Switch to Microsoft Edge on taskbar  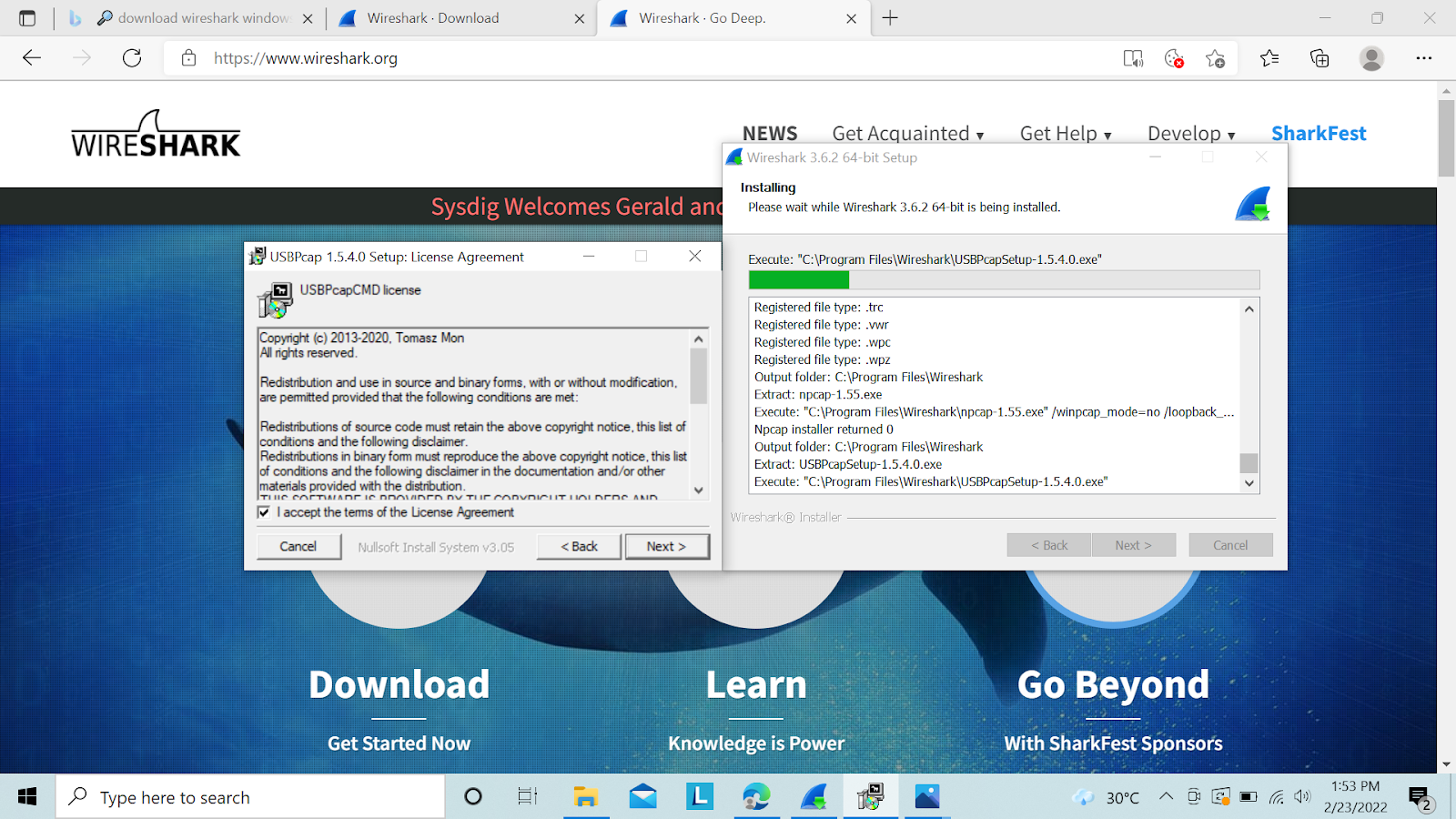click(756, 797)
